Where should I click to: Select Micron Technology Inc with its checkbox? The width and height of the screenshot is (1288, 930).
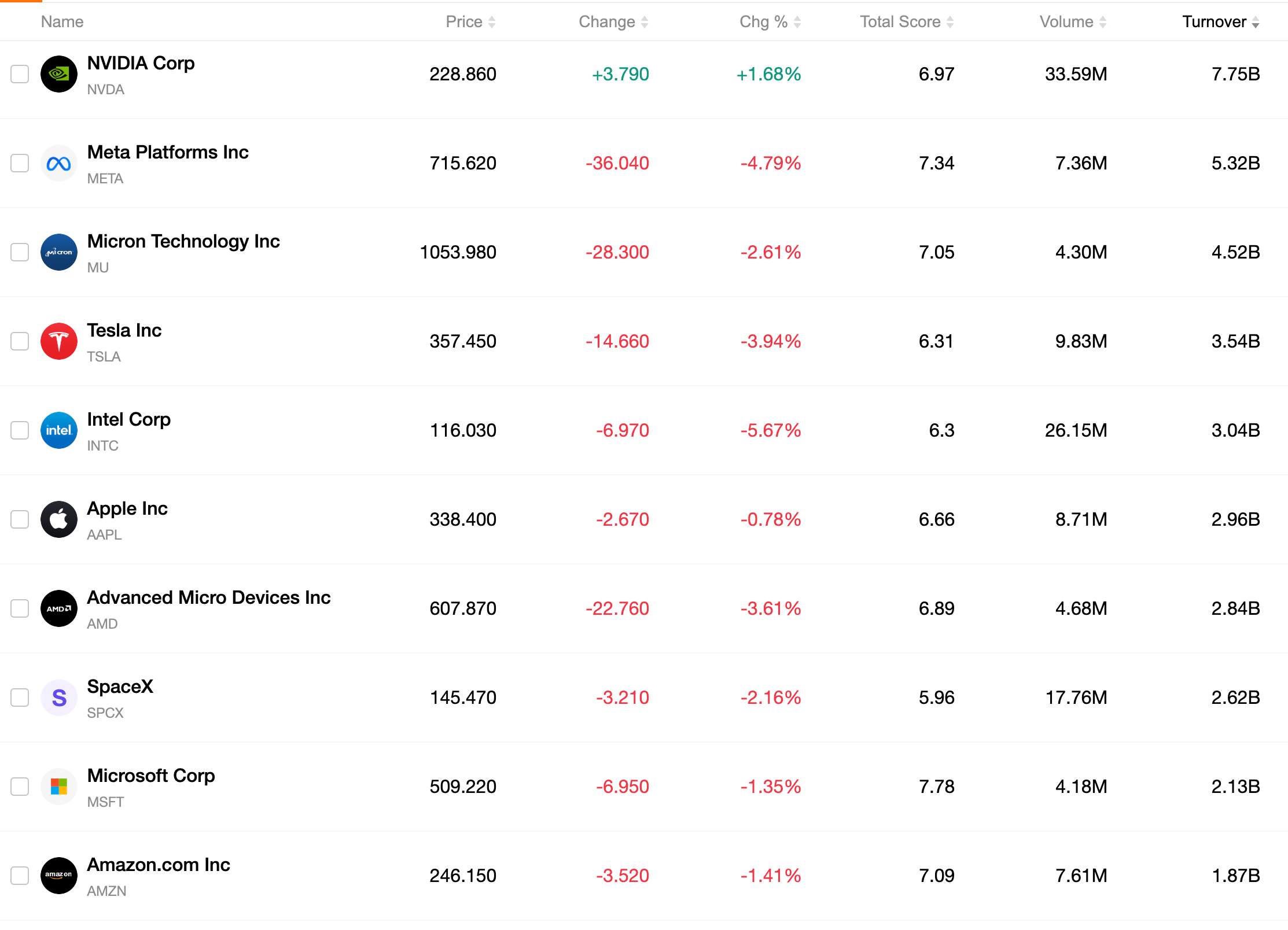20,252
